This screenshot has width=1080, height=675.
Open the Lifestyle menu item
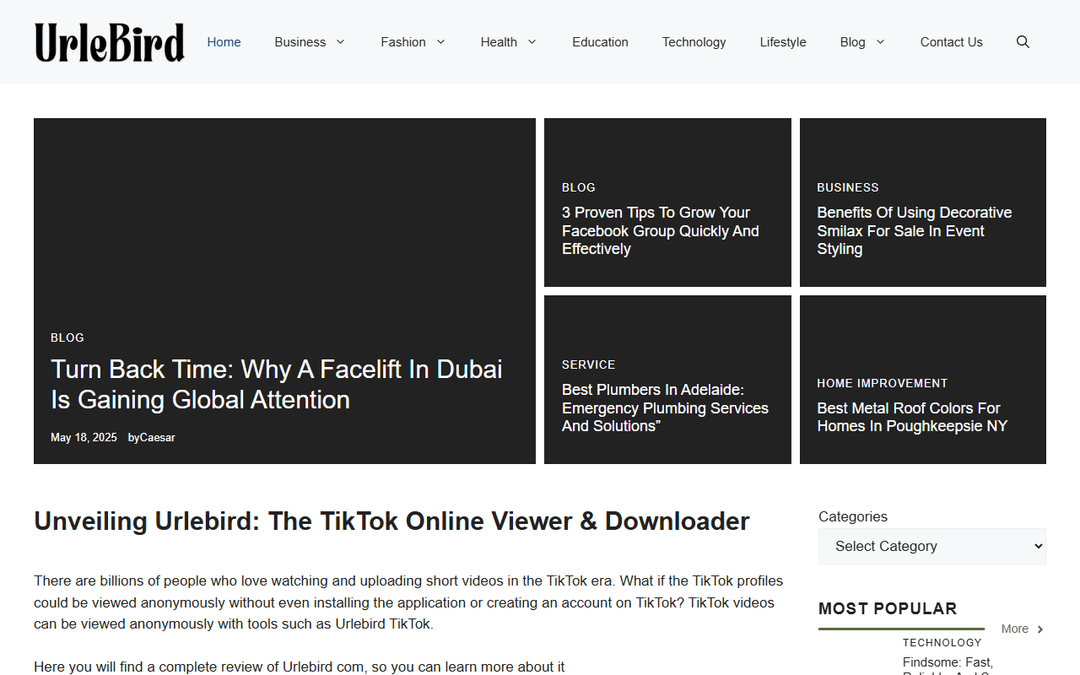click(782, 42)
